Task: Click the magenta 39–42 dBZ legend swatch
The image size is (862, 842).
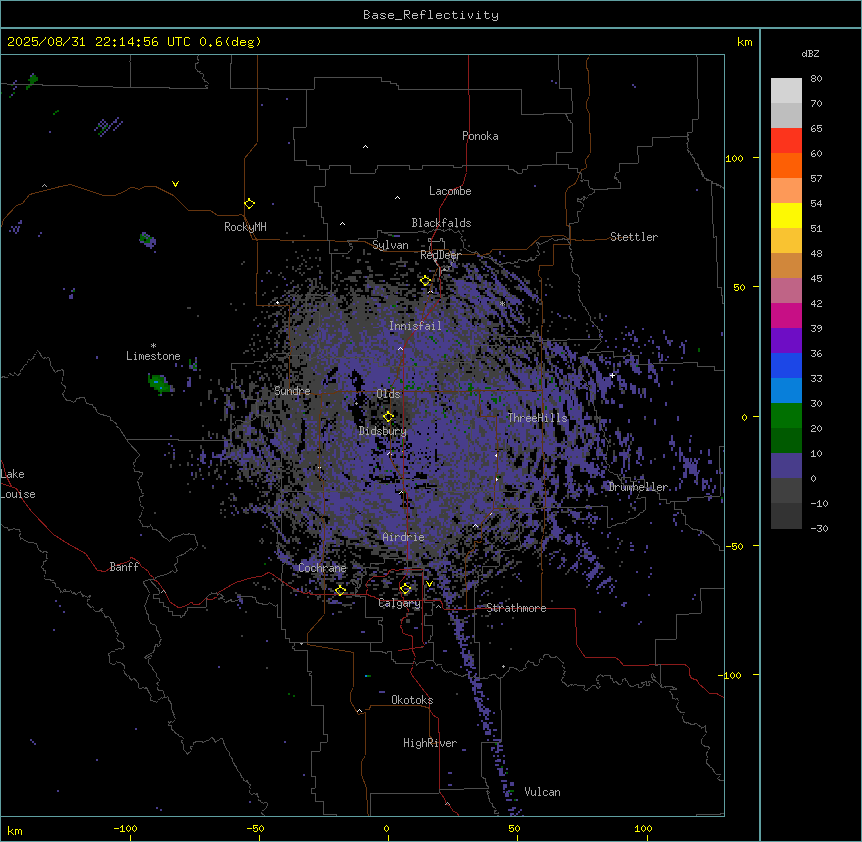Action: (x=786, y=315)
